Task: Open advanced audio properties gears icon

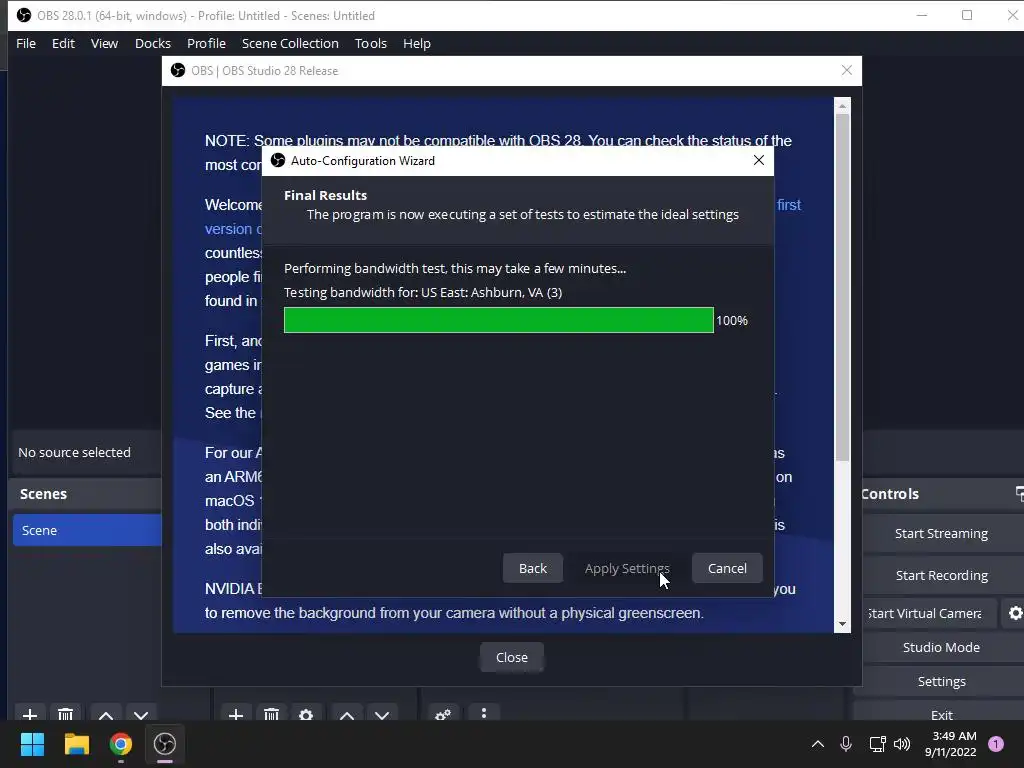Action: point(443,714)
